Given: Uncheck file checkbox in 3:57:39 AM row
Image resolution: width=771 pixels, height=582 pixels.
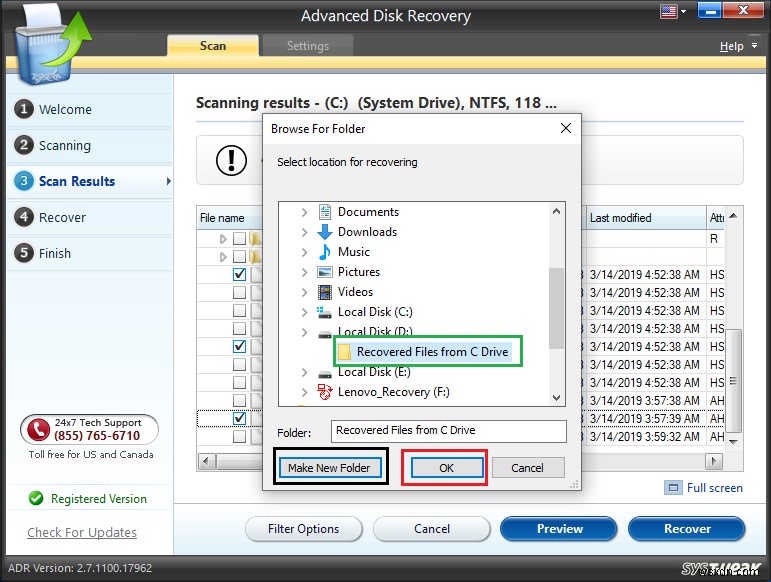Looking at the screenshot, I should pos(239,418).
